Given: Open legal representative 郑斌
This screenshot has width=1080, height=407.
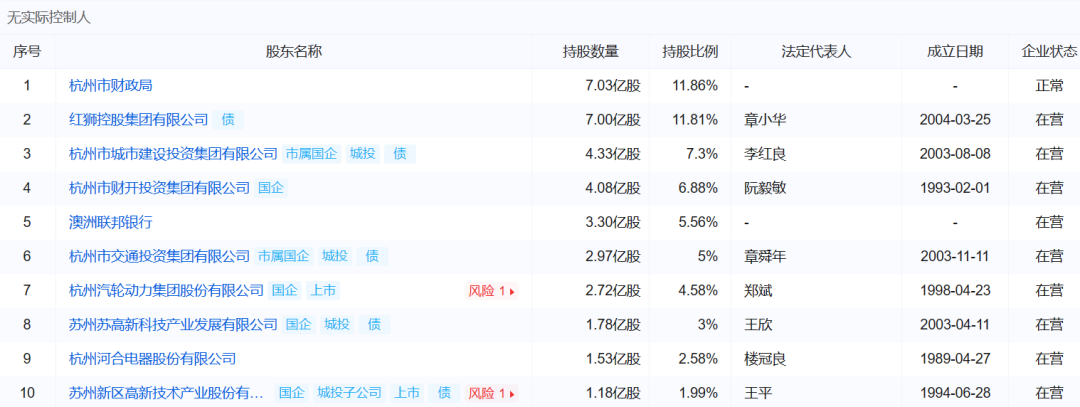Looking at the screenshot, I should pos(758,291).
